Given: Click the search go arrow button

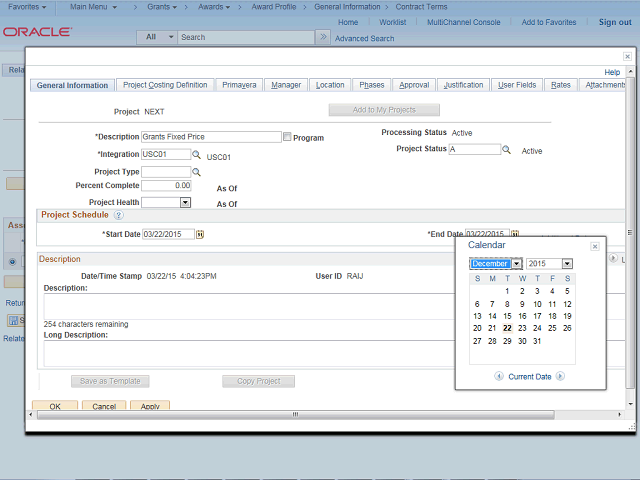Looking at the screenshot, I should (322, 37).
